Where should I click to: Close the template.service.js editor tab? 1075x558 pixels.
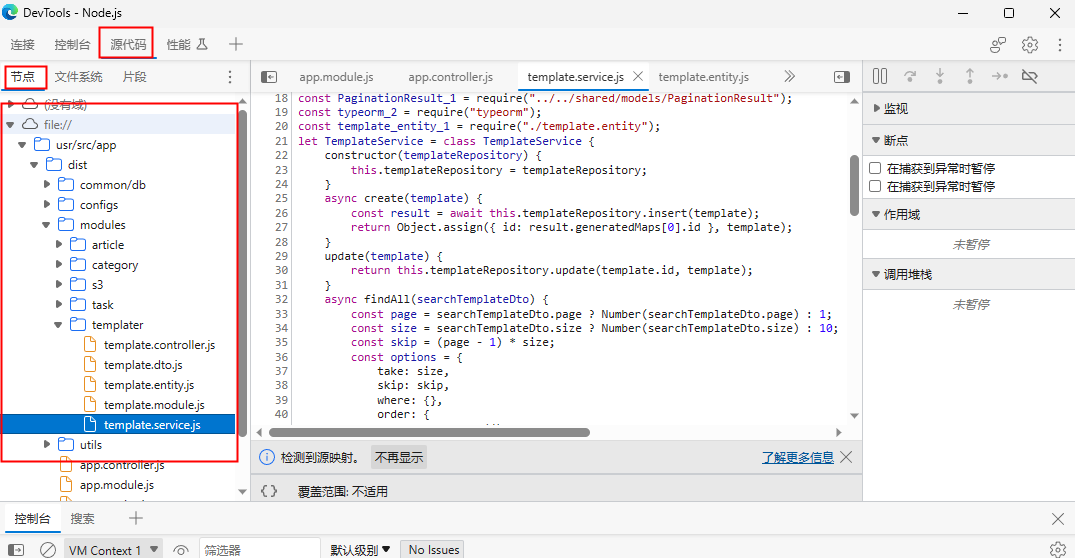(638, 76)
